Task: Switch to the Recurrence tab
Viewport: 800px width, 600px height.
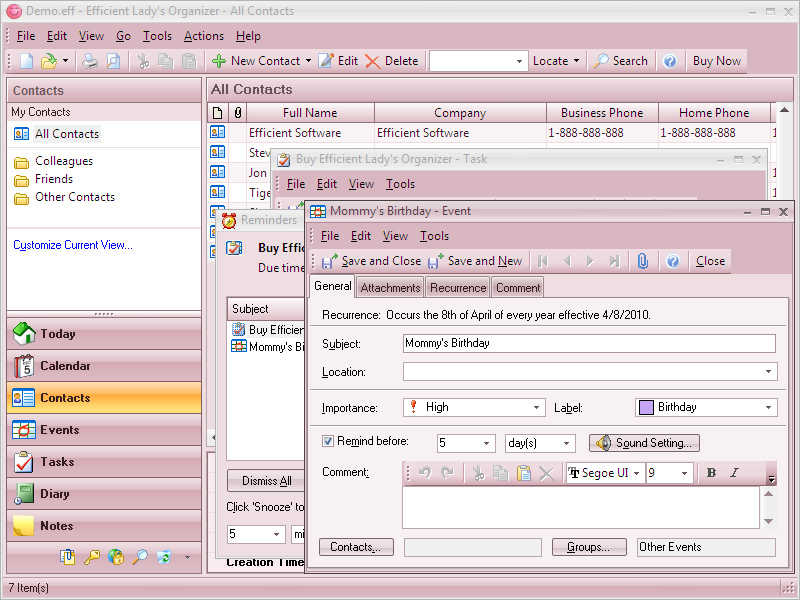Action: click(458, 288)
